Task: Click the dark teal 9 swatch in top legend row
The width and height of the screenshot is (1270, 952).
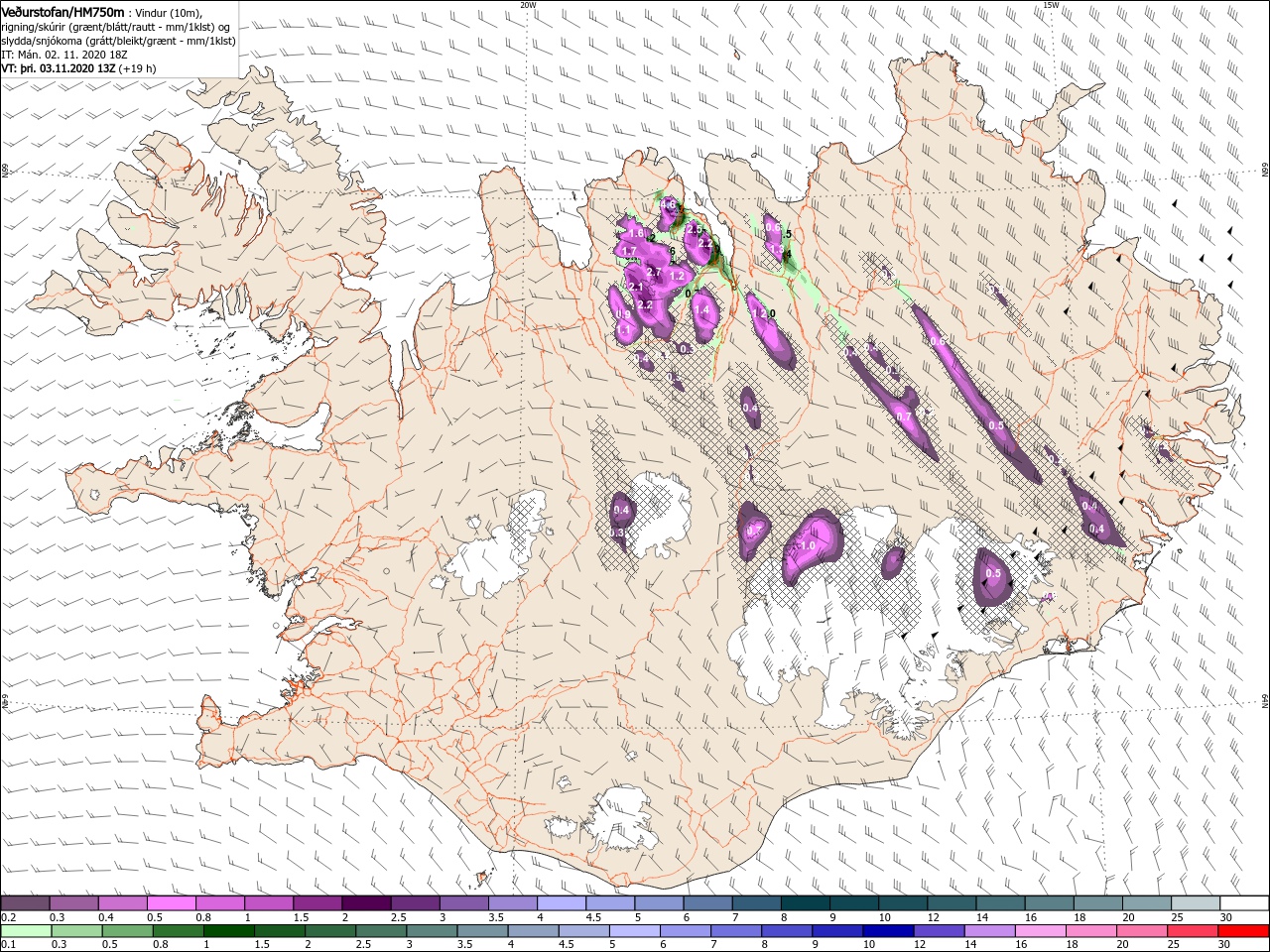Action: tap(852, 903)
